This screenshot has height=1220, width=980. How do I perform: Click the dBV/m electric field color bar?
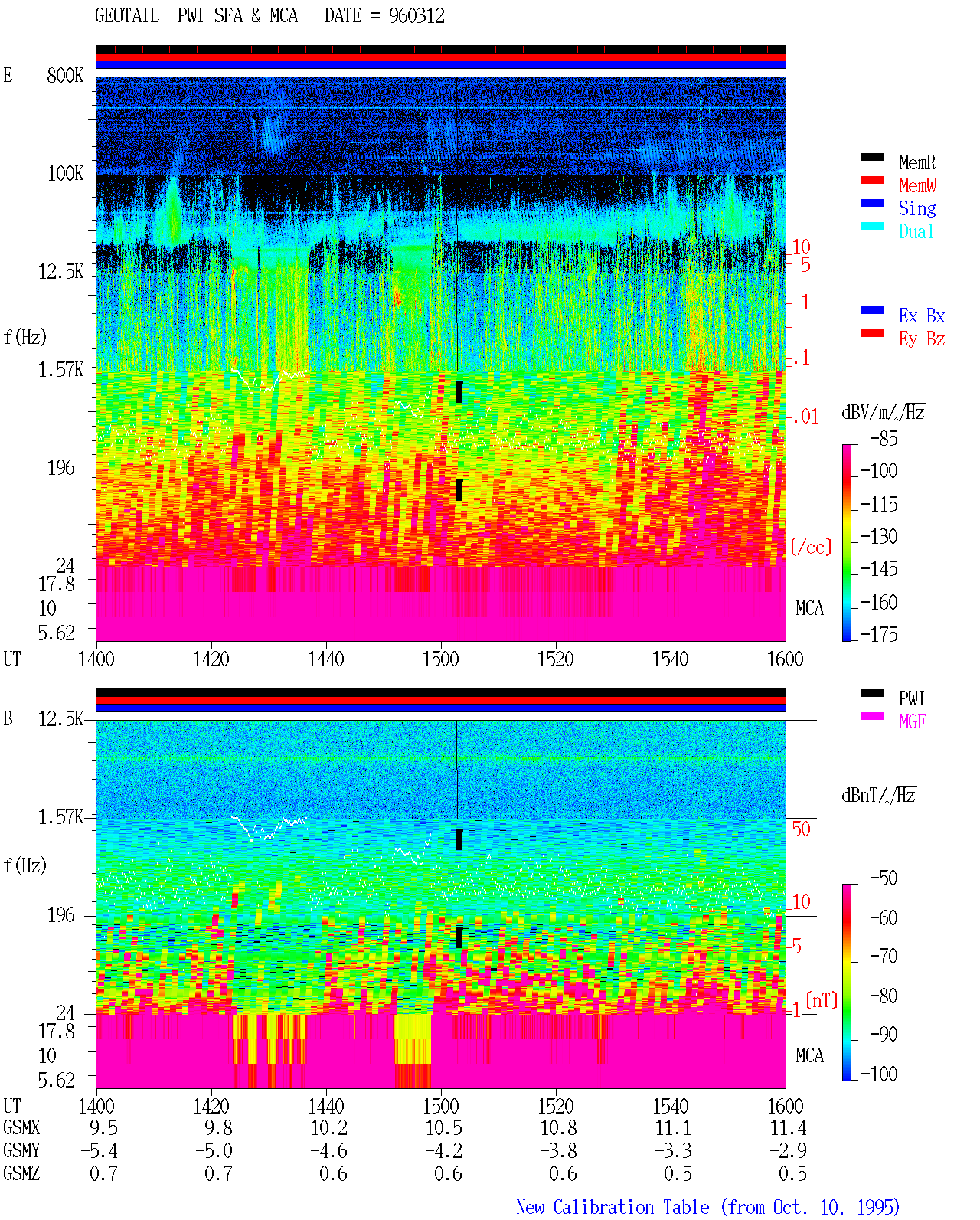[x=847, y=542]
